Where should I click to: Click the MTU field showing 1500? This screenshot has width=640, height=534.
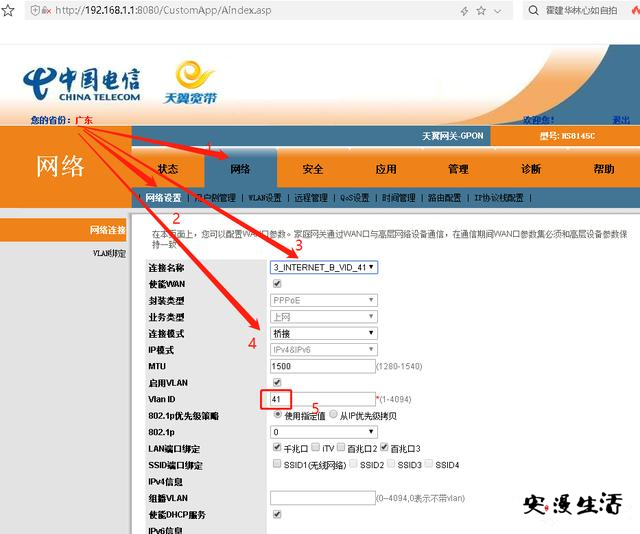(323, 366)
